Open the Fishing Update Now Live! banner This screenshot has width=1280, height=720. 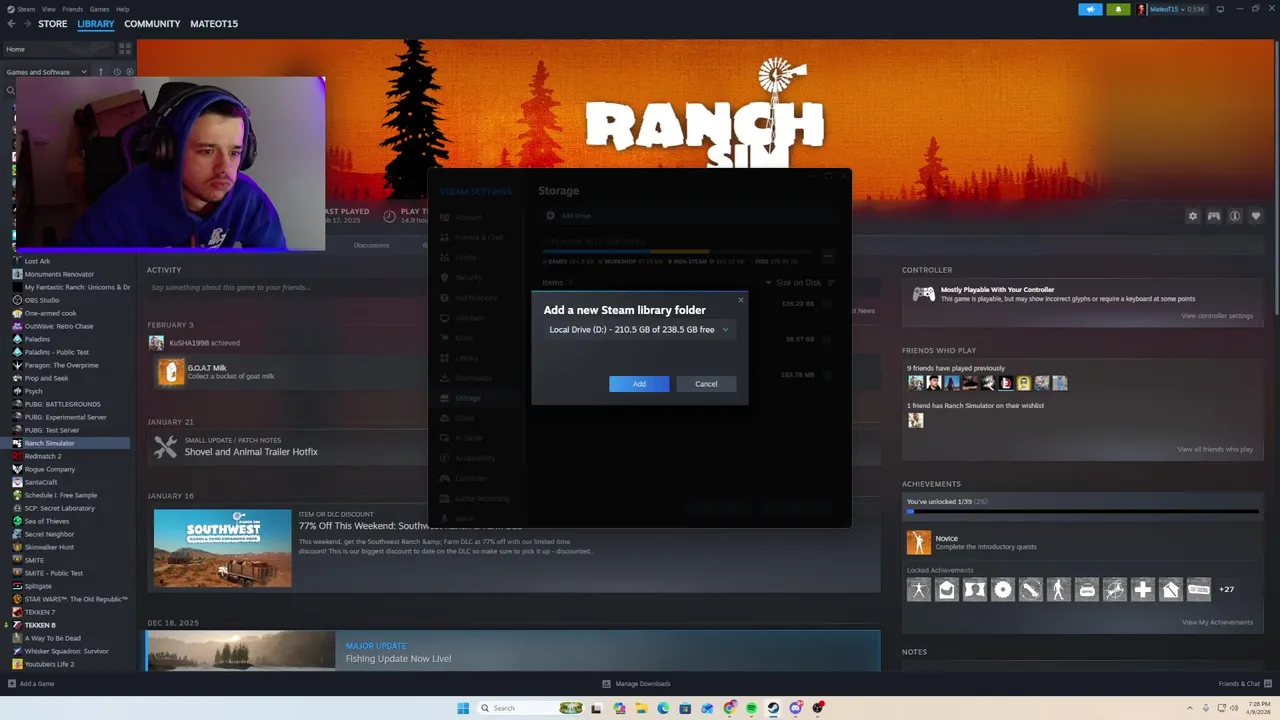coord(513,651)
